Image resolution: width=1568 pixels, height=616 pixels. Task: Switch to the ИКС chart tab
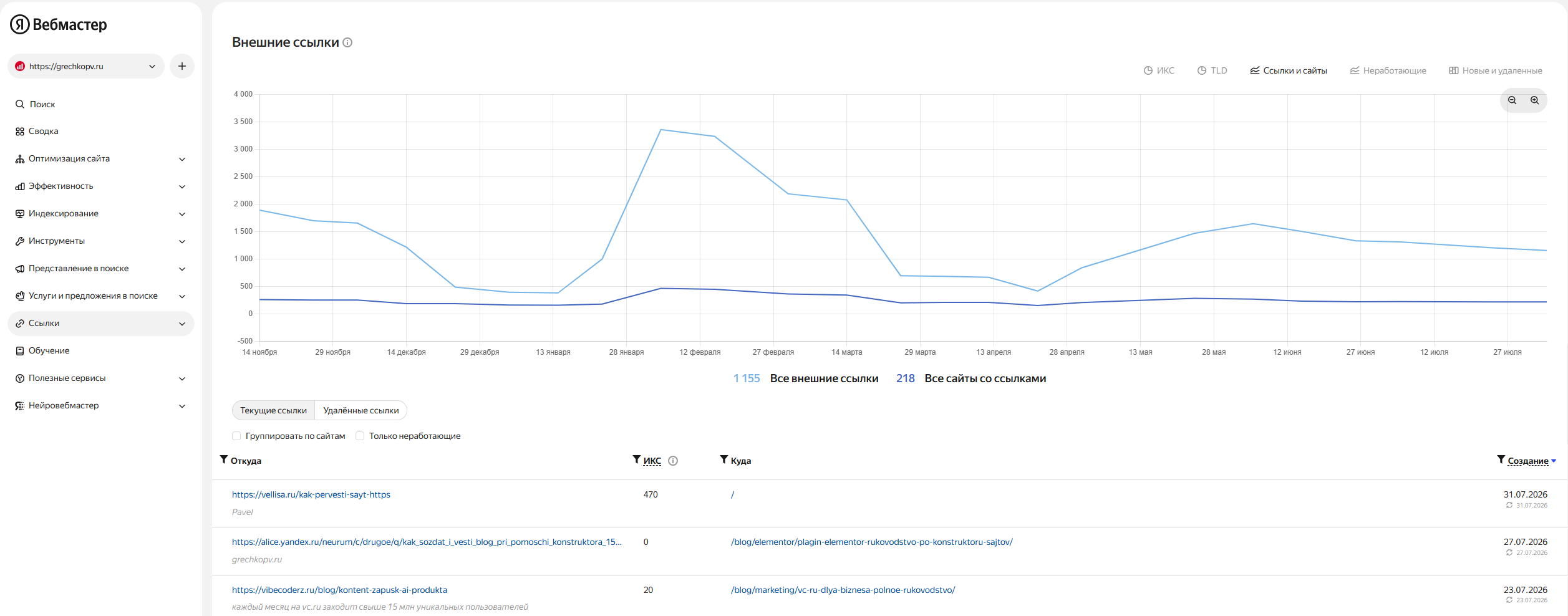pos(1159,70)
